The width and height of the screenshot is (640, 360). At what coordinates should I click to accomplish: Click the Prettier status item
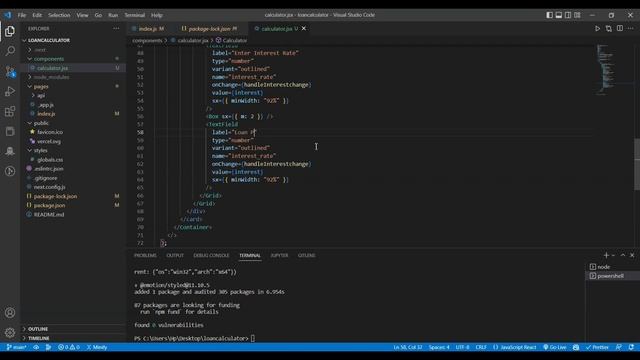tap(597, 347)
